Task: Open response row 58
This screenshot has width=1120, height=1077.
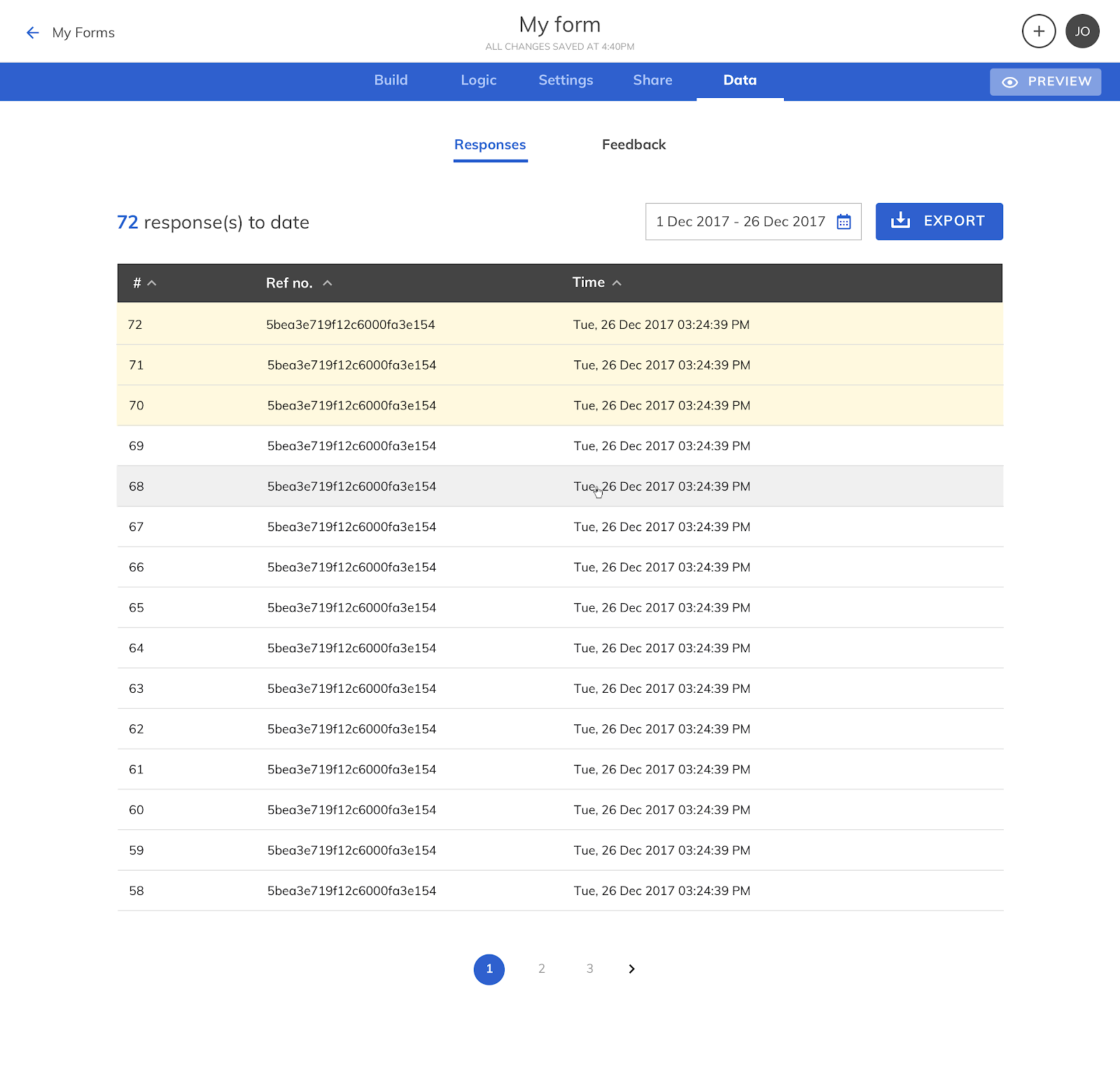Action: coord(560,891)
